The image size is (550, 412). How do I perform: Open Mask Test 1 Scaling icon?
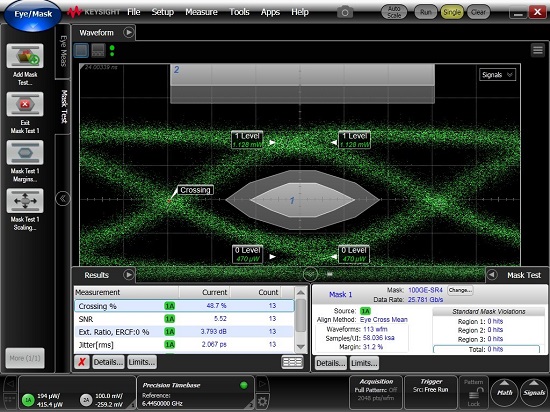(25, 201)
